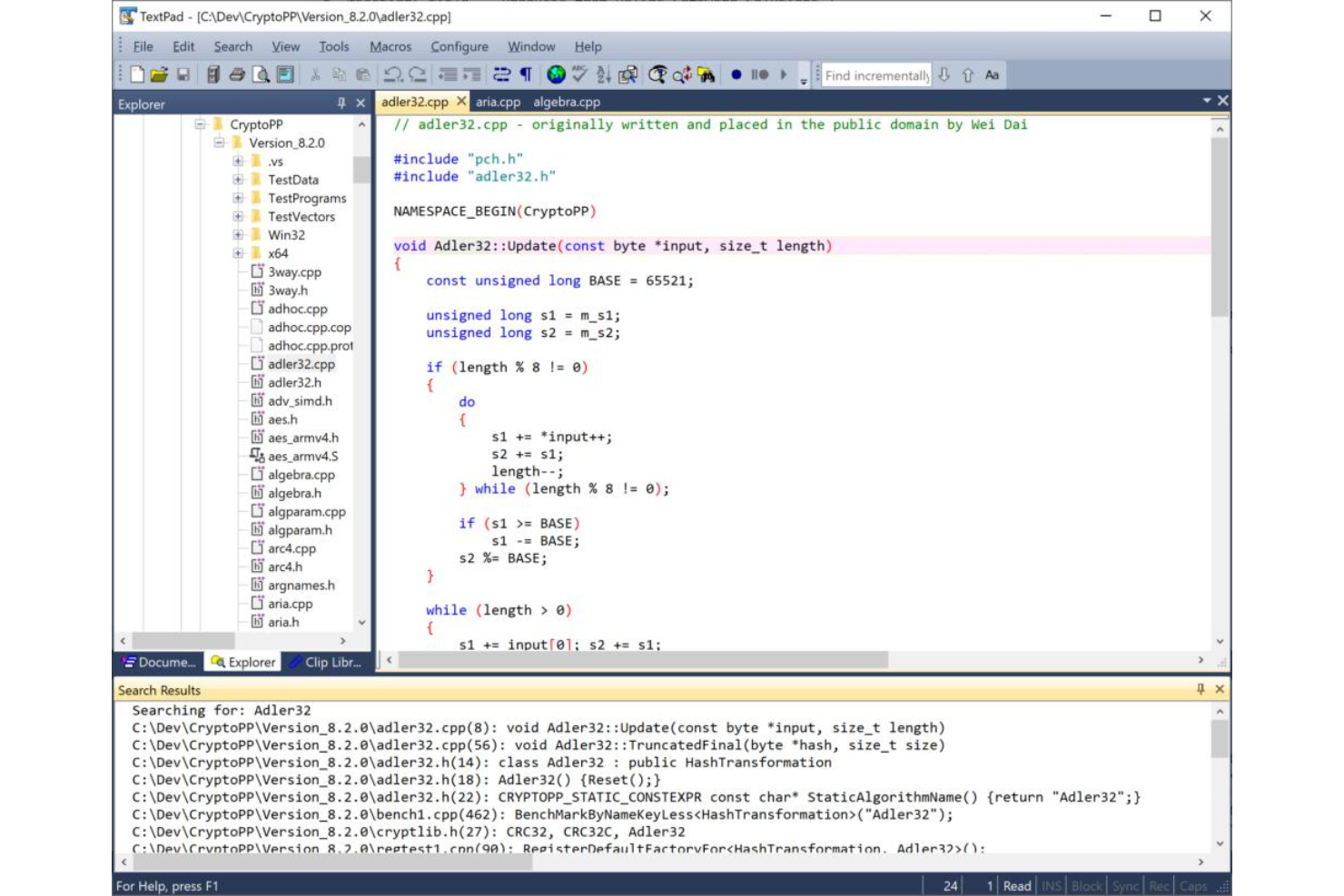Image resolution: width=1344 pixels, height=896 pixels.
Task: Open the print preview icon
Action: (259, 75)
